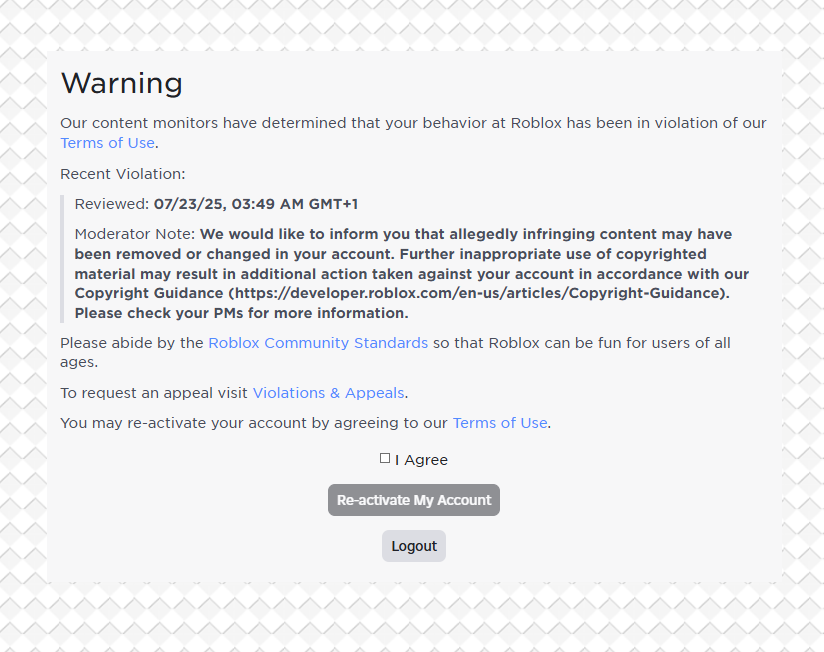
Task: Click the gray quote bar beside moderator note
Action: (62, 258)
